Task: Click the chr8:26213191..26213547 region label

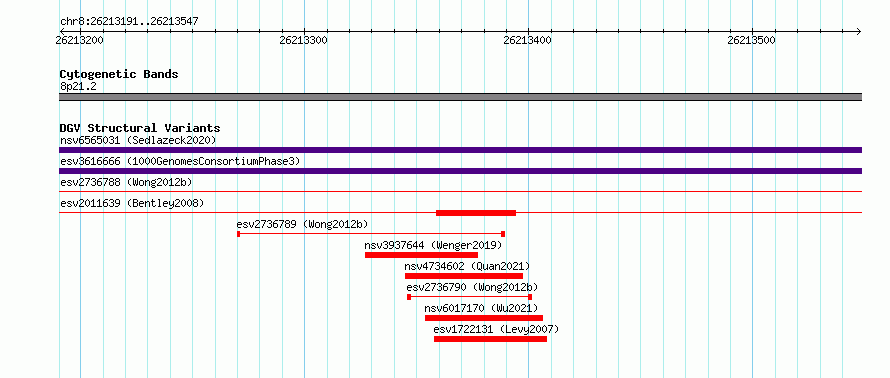Action: click(129, 22)
